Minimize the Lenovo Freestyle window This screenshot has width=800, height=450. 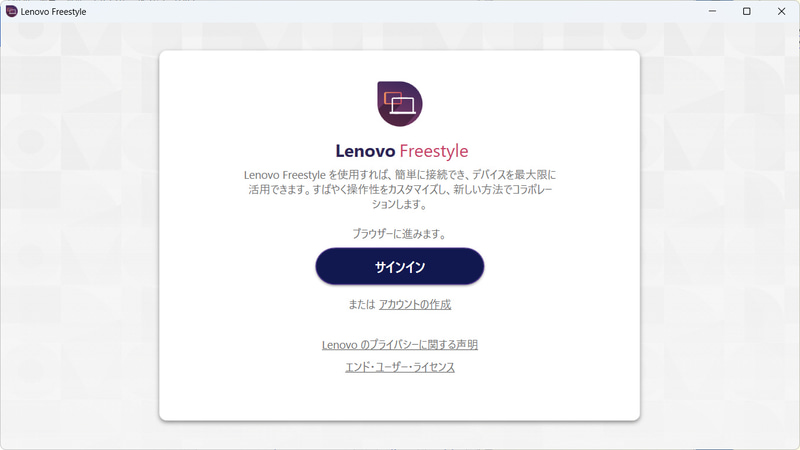pos(712,11)
